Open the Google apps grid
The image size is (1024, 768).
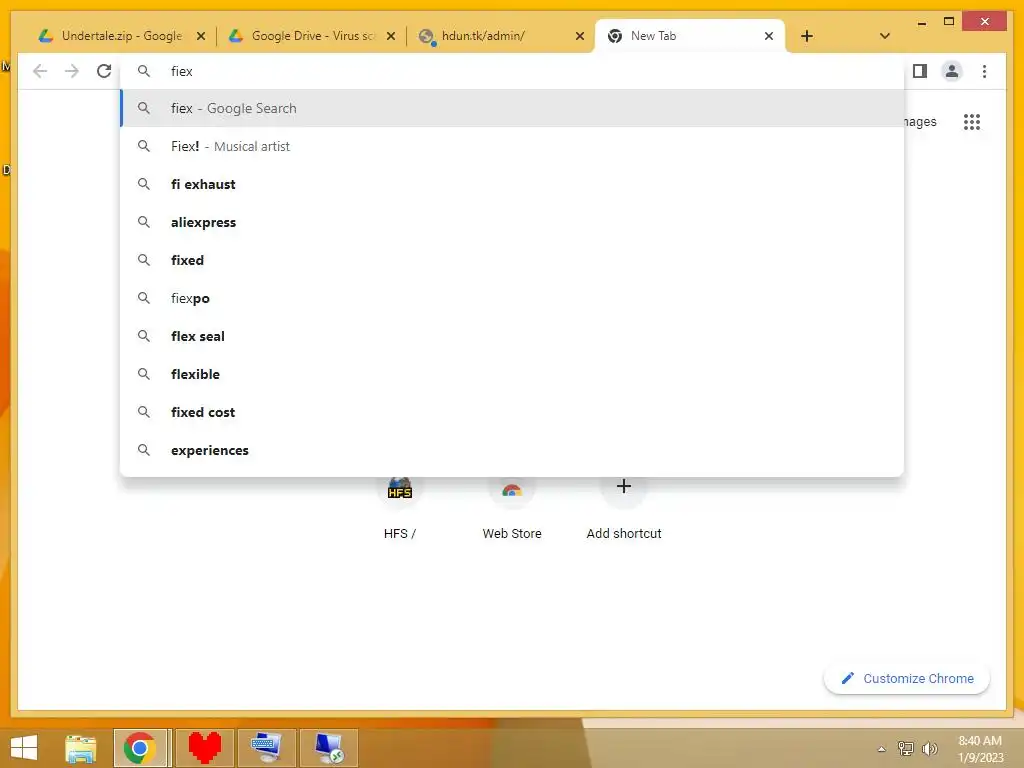tap(972, 121)
